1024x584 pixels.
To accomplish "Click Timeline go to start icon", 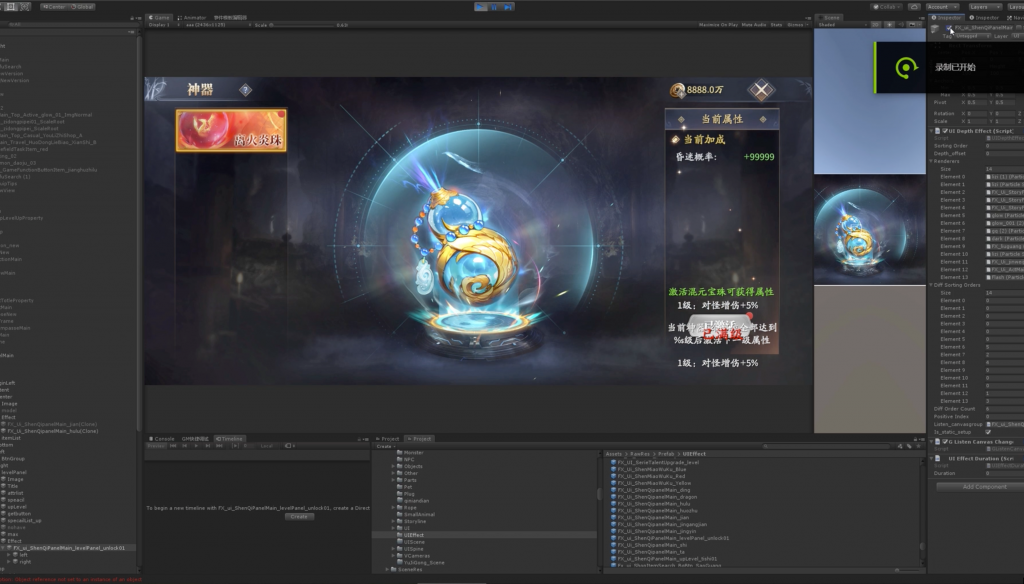I will pyautogui.click(x=173, y=446).
